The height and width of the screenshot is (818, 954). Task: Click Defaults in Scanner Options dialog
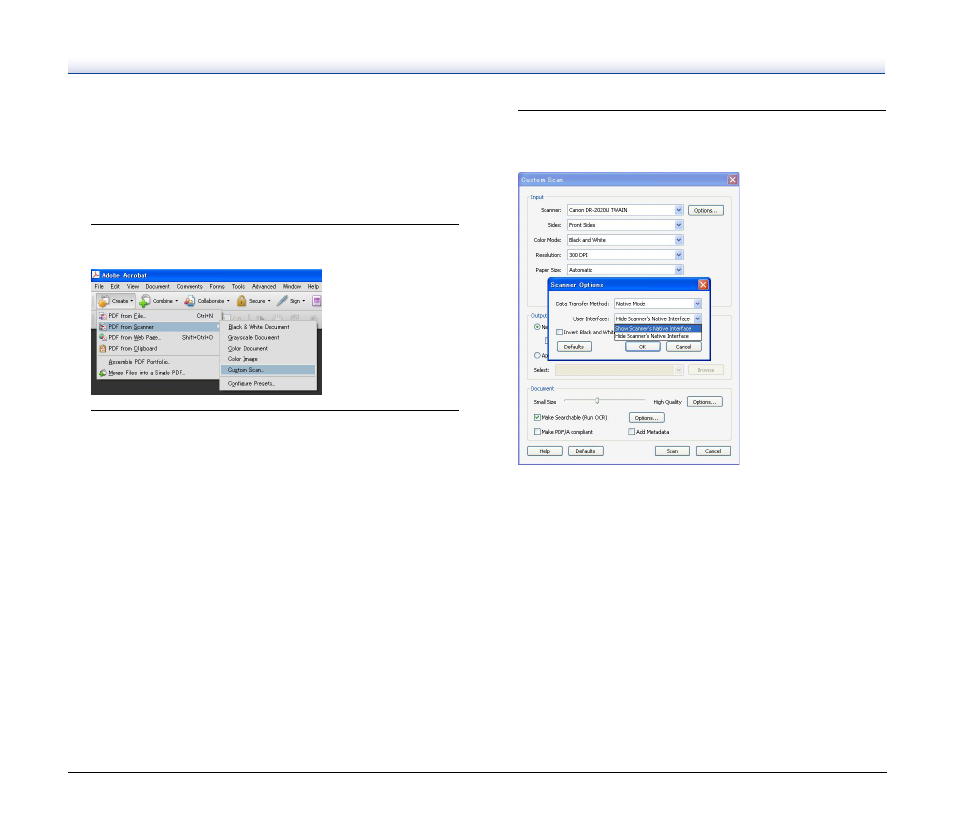tap(574, 347)
